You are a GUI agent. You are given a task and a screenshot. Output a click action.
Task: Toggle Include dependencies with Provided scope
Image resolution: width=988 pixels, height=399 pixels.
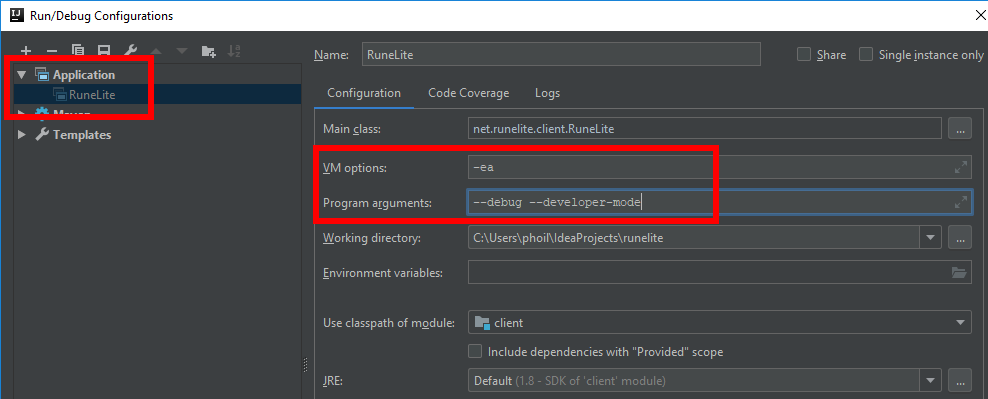tap(476, 351)
